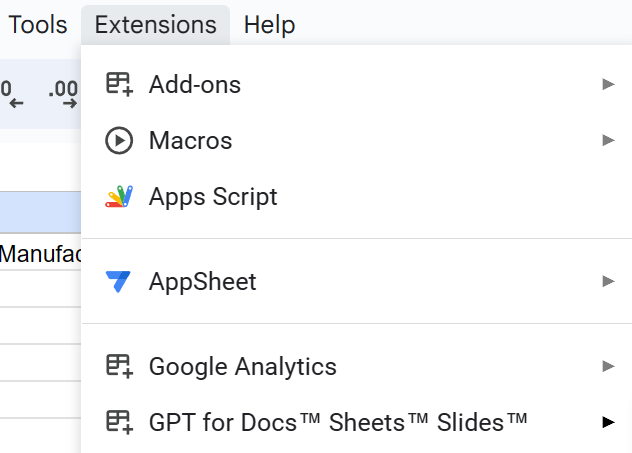The width and height of the screenshot is (632, 453).
Task: Select the cell containing Manufac text
Action: [40, 254]
